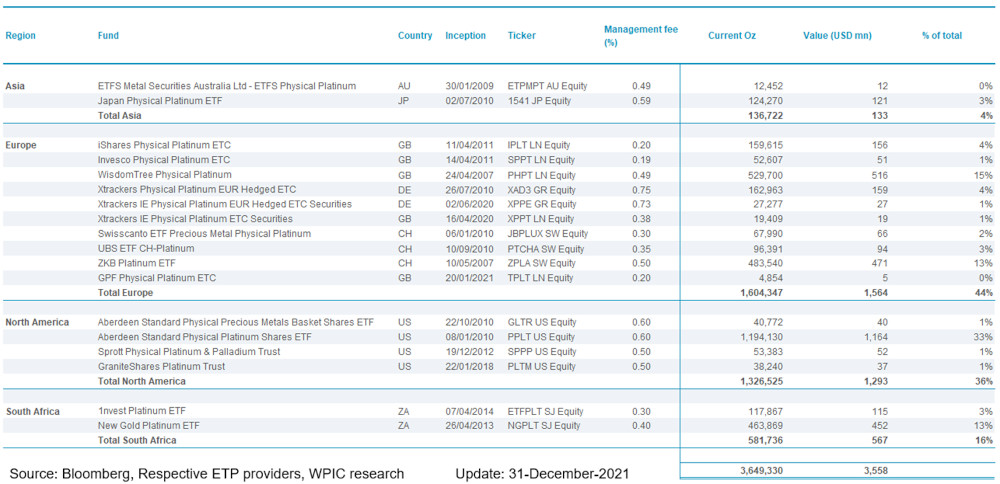This screenshot has height=484, width=1000.
Task: Click ticker XAD3 GR Equity
Action: coord(541,189)
